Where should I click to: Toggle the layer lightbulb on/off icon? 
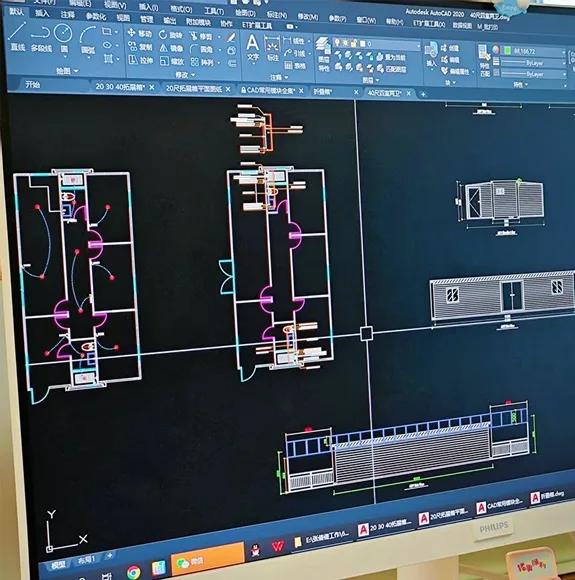pyautogui.click(x=337, y=43)
